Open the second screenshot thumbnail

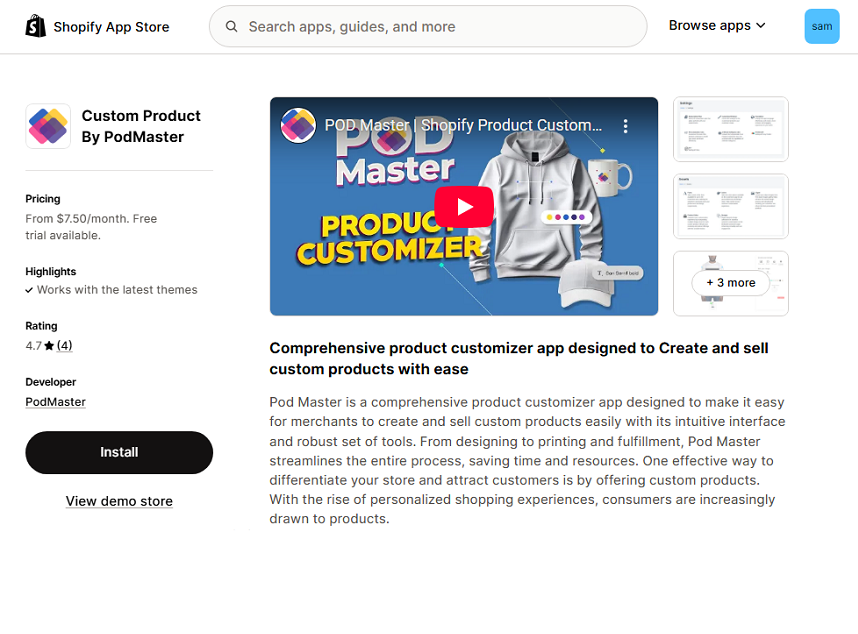point(731,206)
